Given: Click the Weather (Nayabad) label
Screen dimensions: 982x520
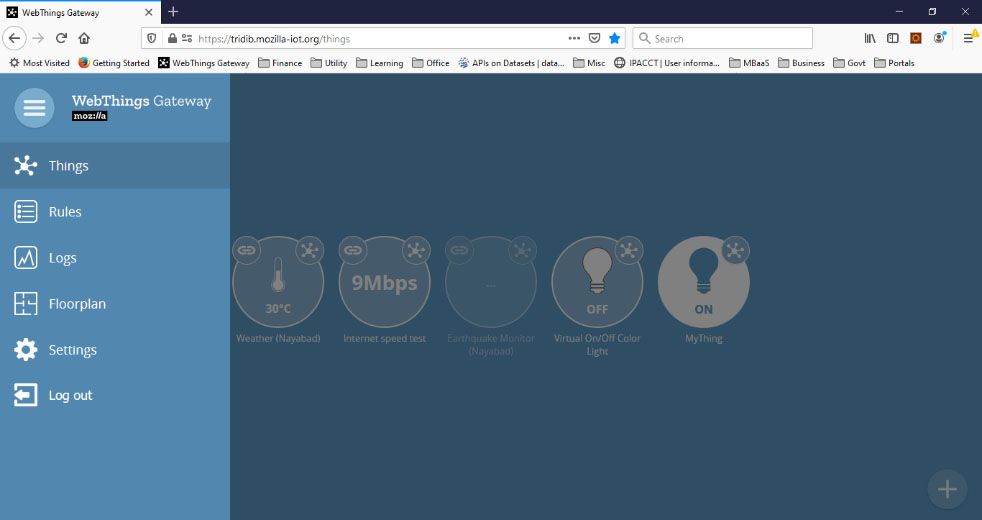Looking at the screenshot, I should tap(278, 338).
